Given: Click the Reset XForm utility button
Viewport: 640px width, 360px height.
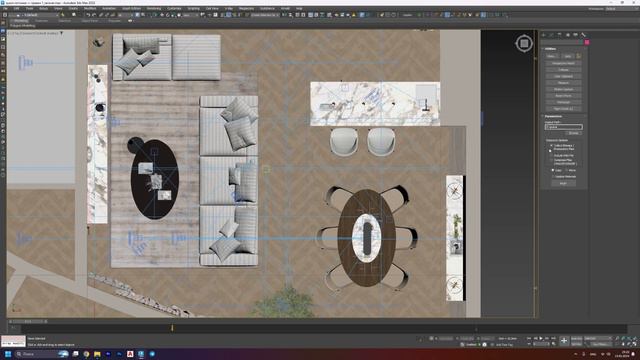Looking at the screenshot, I should coord(564,96).
